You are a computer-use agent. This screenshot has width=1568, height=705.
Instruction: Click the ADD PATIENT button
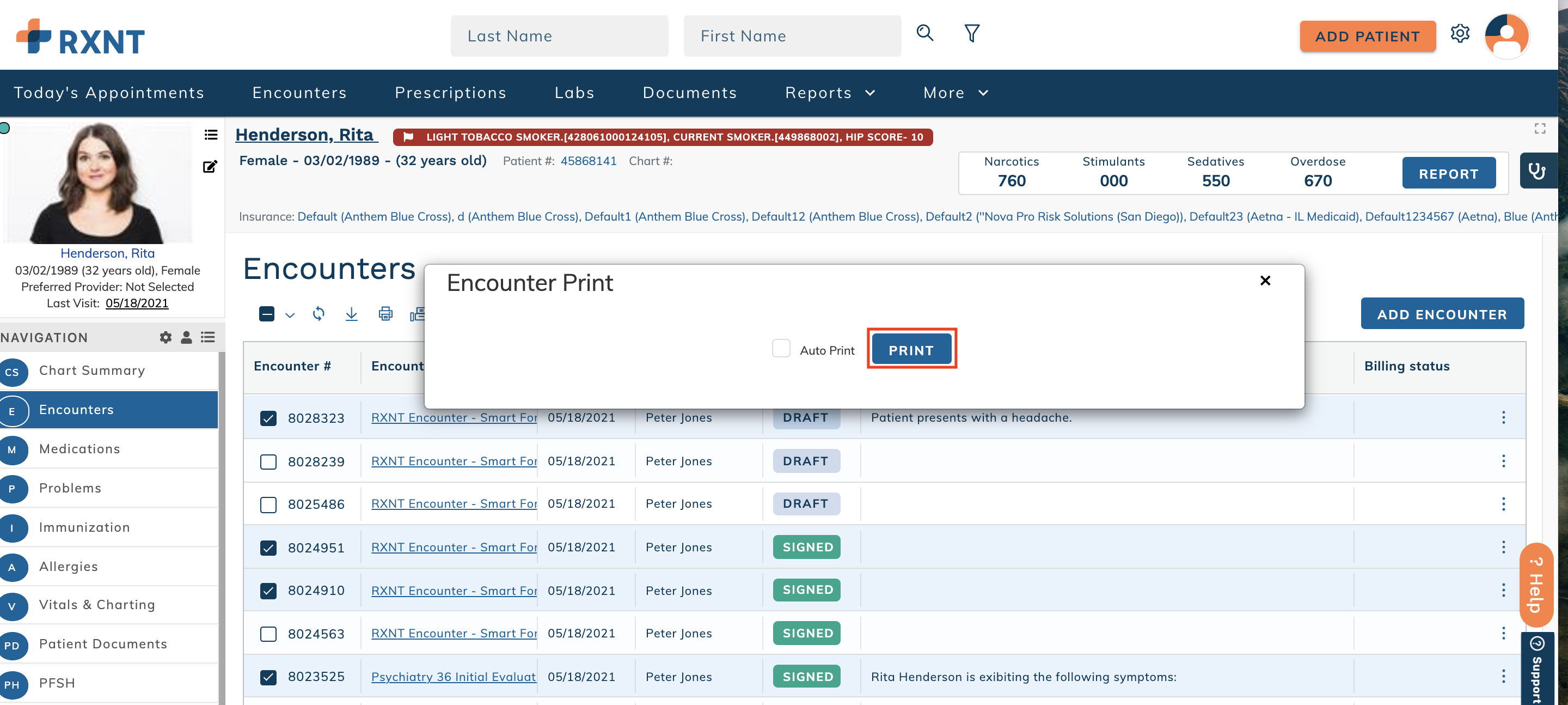tap(1367, 36)
